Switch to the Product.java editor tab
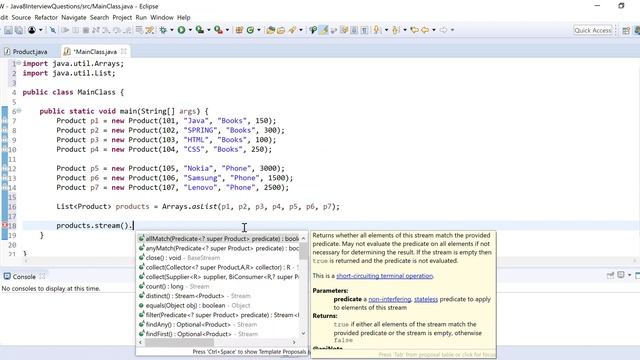This screenshot has height=360, width=640. 26,52
